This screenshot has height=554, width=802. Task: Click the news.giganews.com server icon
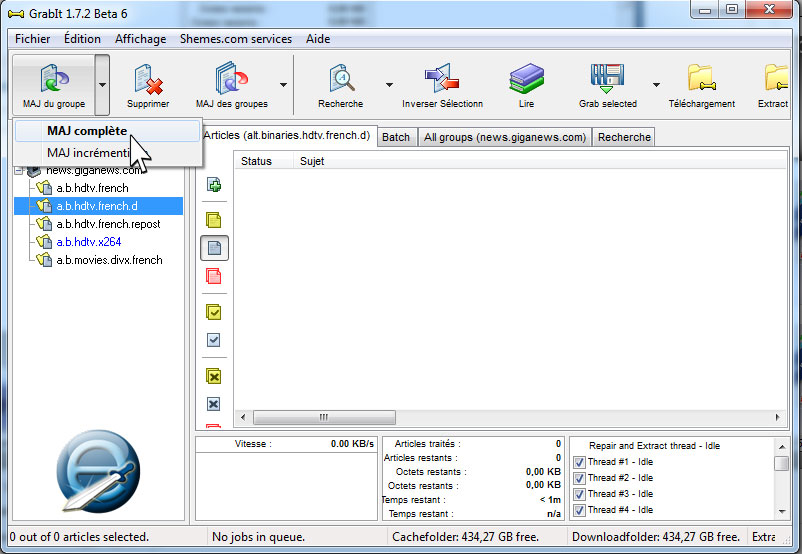34,170
